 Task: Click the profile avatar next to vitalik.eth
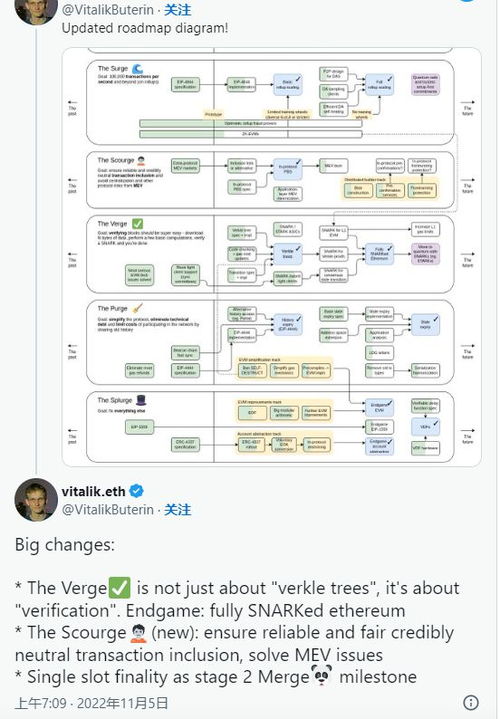(36, 500)
